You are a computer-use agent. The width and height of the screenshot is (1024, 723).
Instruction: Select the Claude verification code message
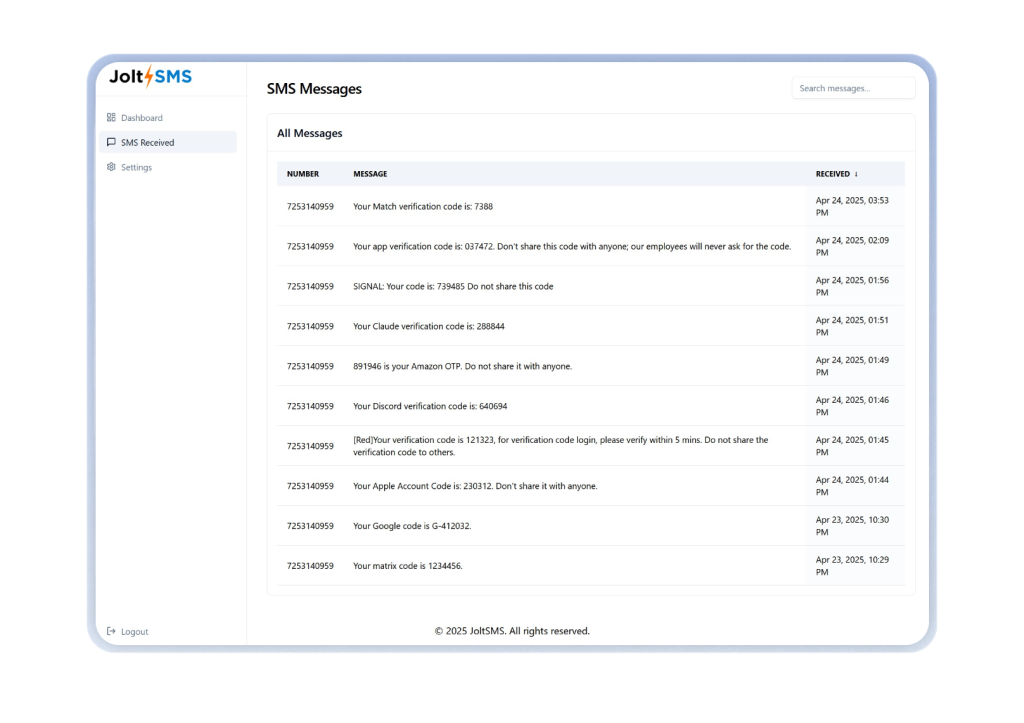tap(429, 327)
